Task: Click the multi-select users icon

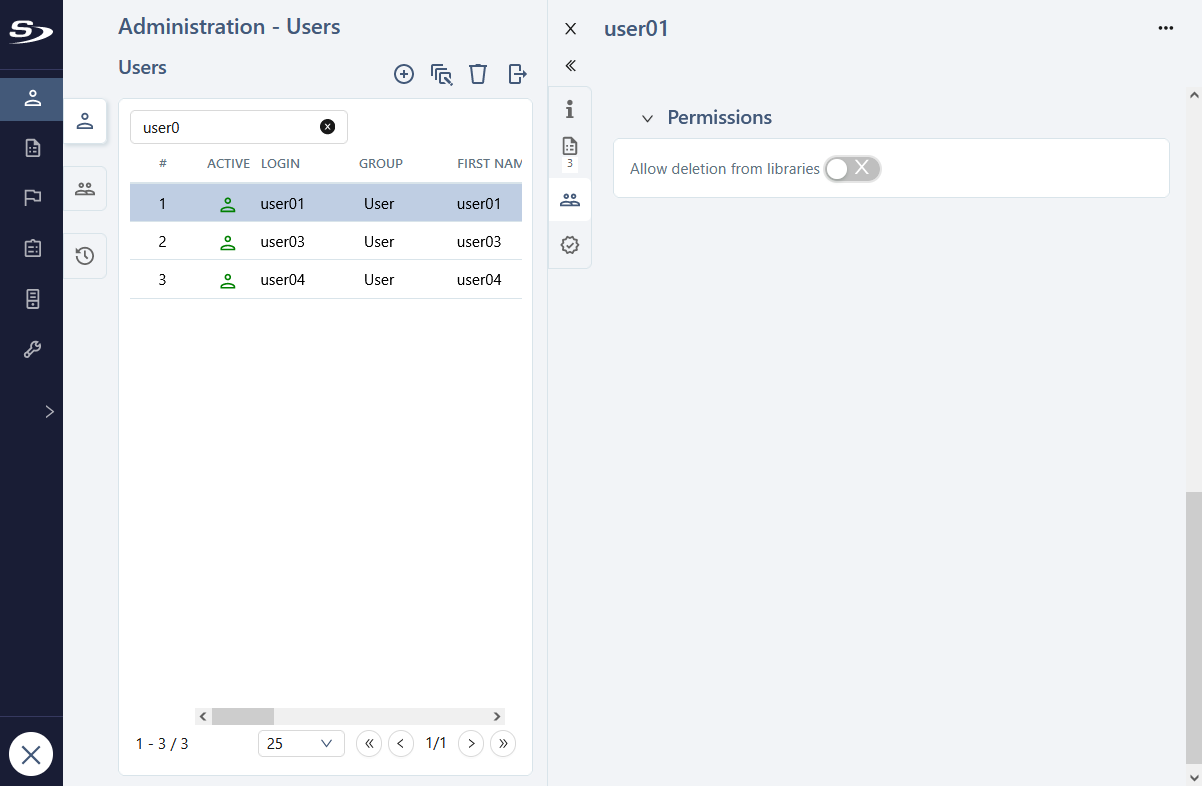Action: [441, 74]
